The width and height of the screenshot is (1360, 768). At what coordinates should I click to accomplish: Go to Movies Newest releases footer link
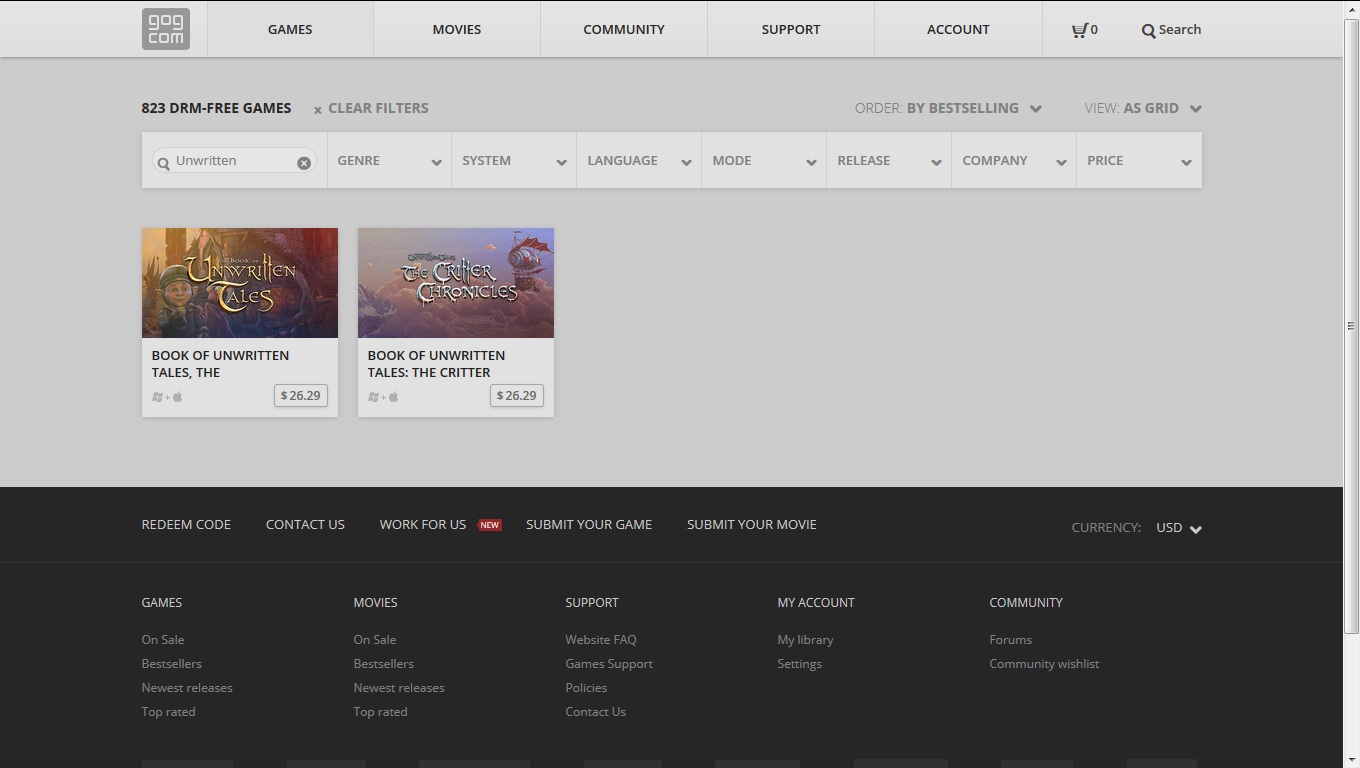click(x=399, y=688)
